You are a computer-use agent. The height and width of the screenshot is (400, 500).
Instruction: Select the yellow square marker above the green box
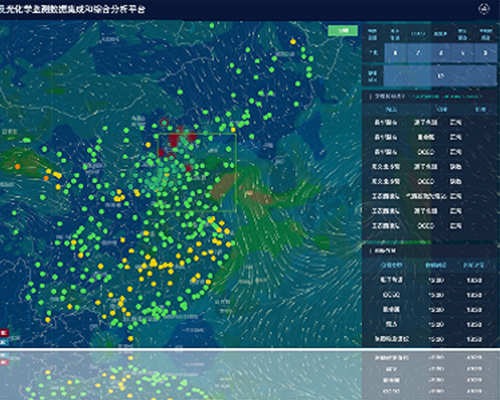[x=233, y=130]
